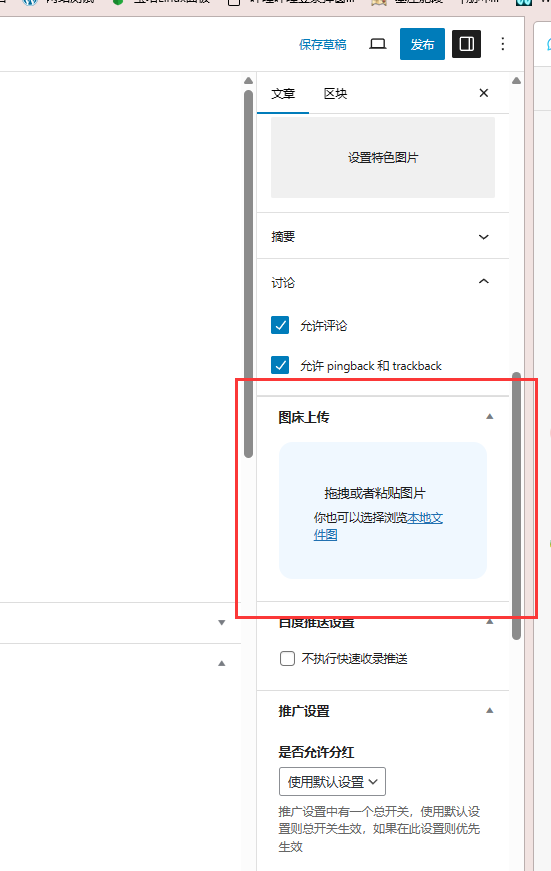
Task: Collapse the lower-left meta box up arrow
Action: click(x=222, y=663)
